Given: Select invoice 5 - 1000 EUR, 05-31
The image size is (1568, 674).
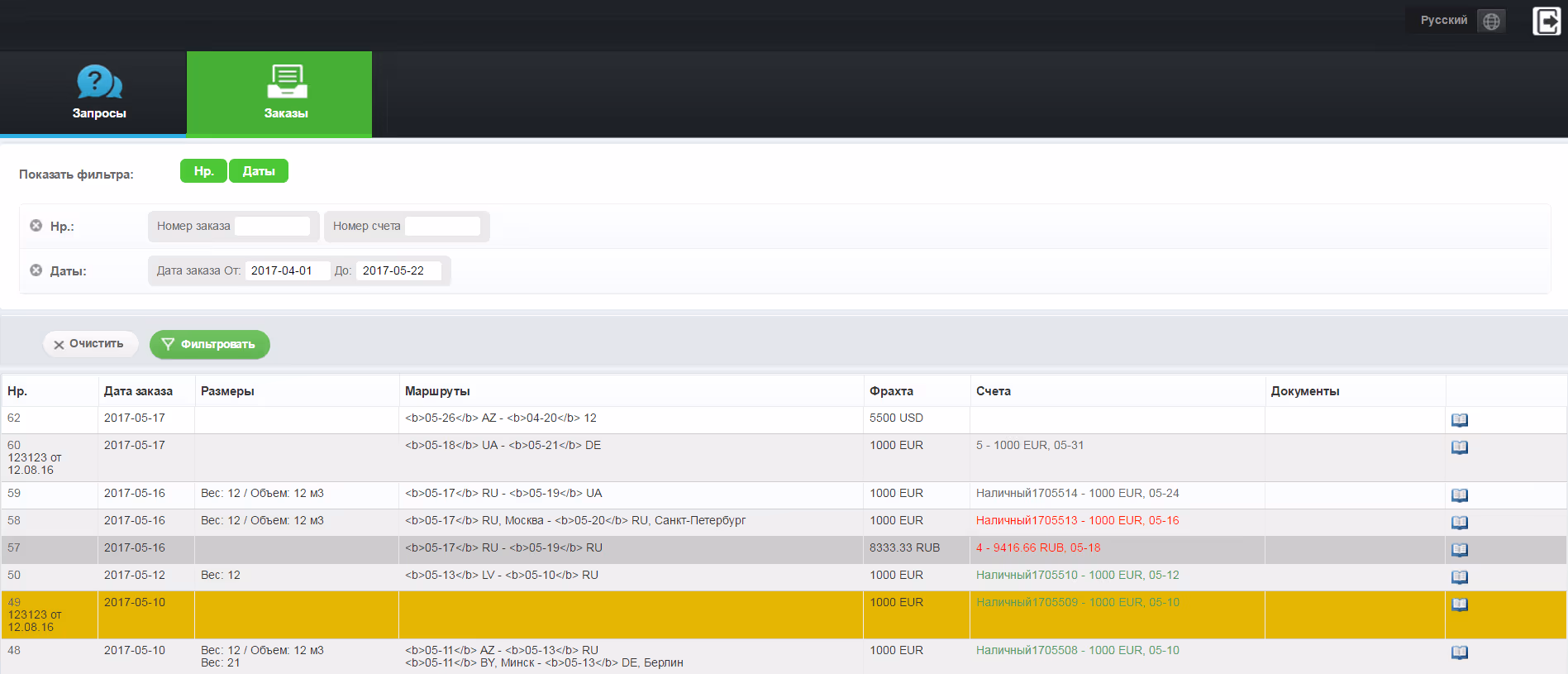Looking at the screenshot, I should pos(1030,445).
